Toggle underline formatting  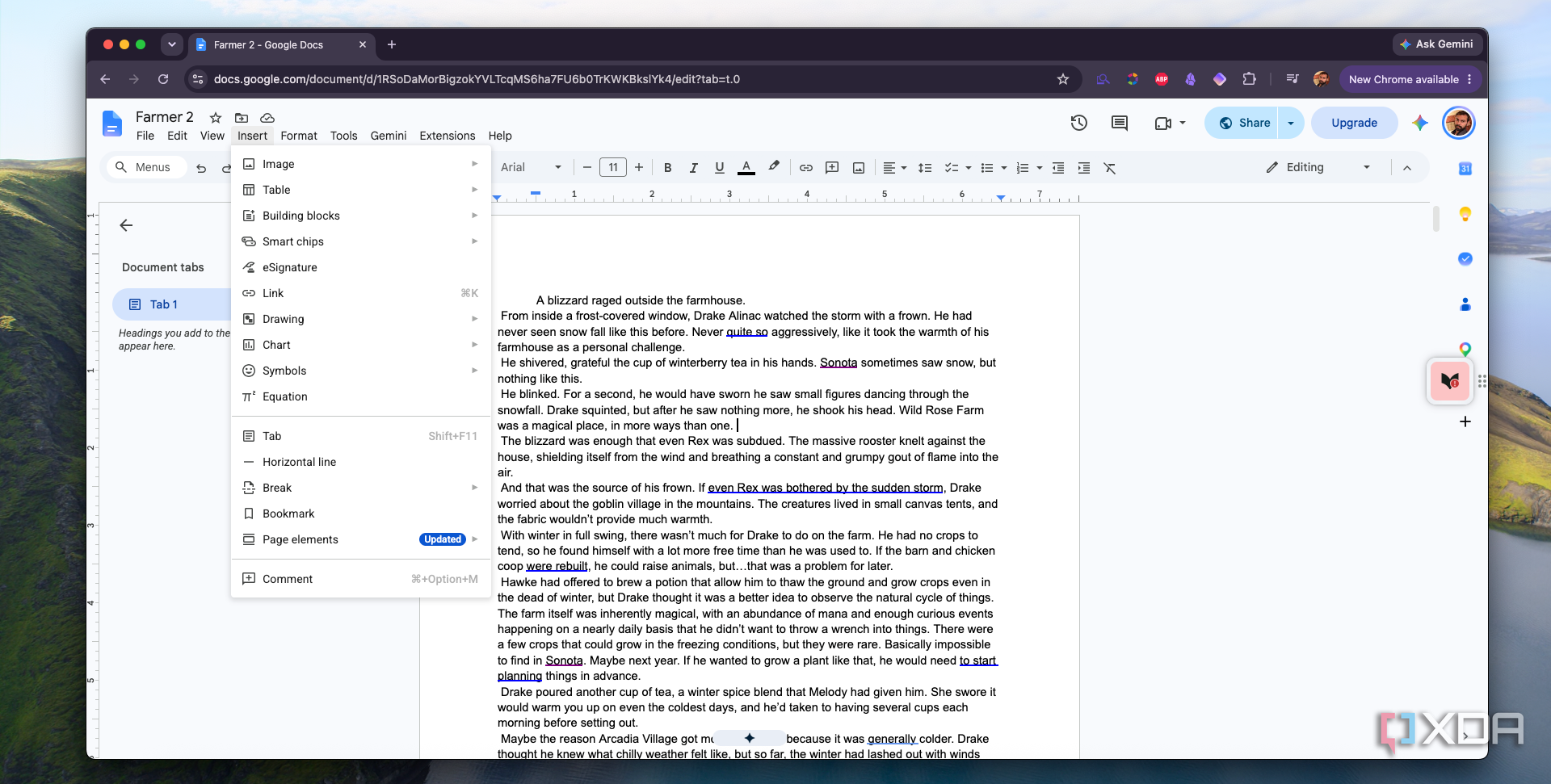[719, 168]
